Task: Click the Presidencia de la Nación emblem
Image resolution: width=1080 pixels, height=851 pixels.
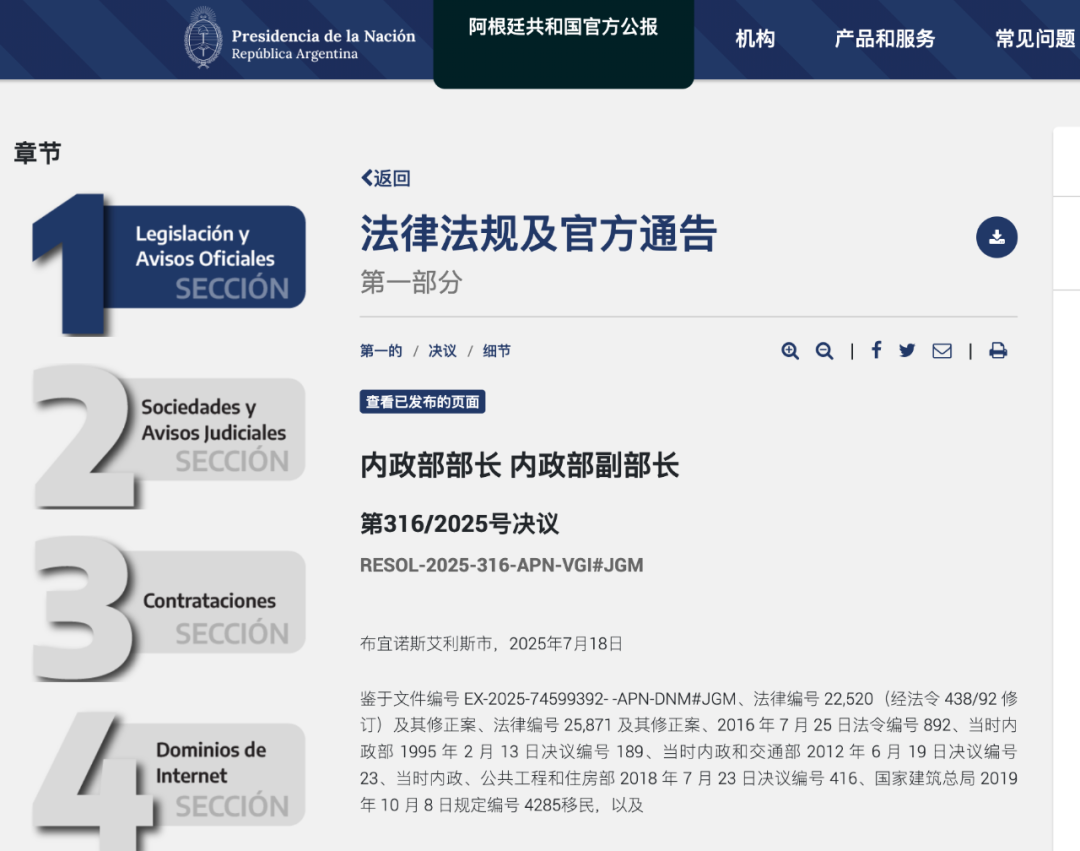Action: coord(204,40)
